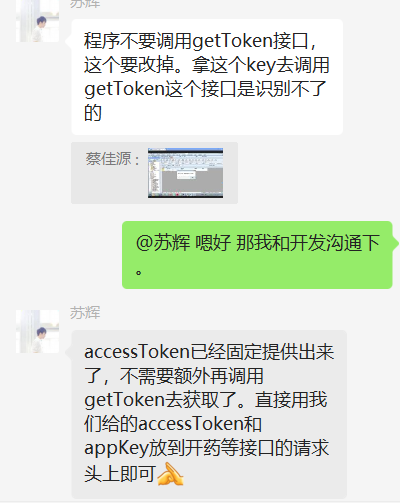400x503 pixels.
Task: Click the partially visible sender name at top
Action: pyautogui.click(x=85, y=4)
